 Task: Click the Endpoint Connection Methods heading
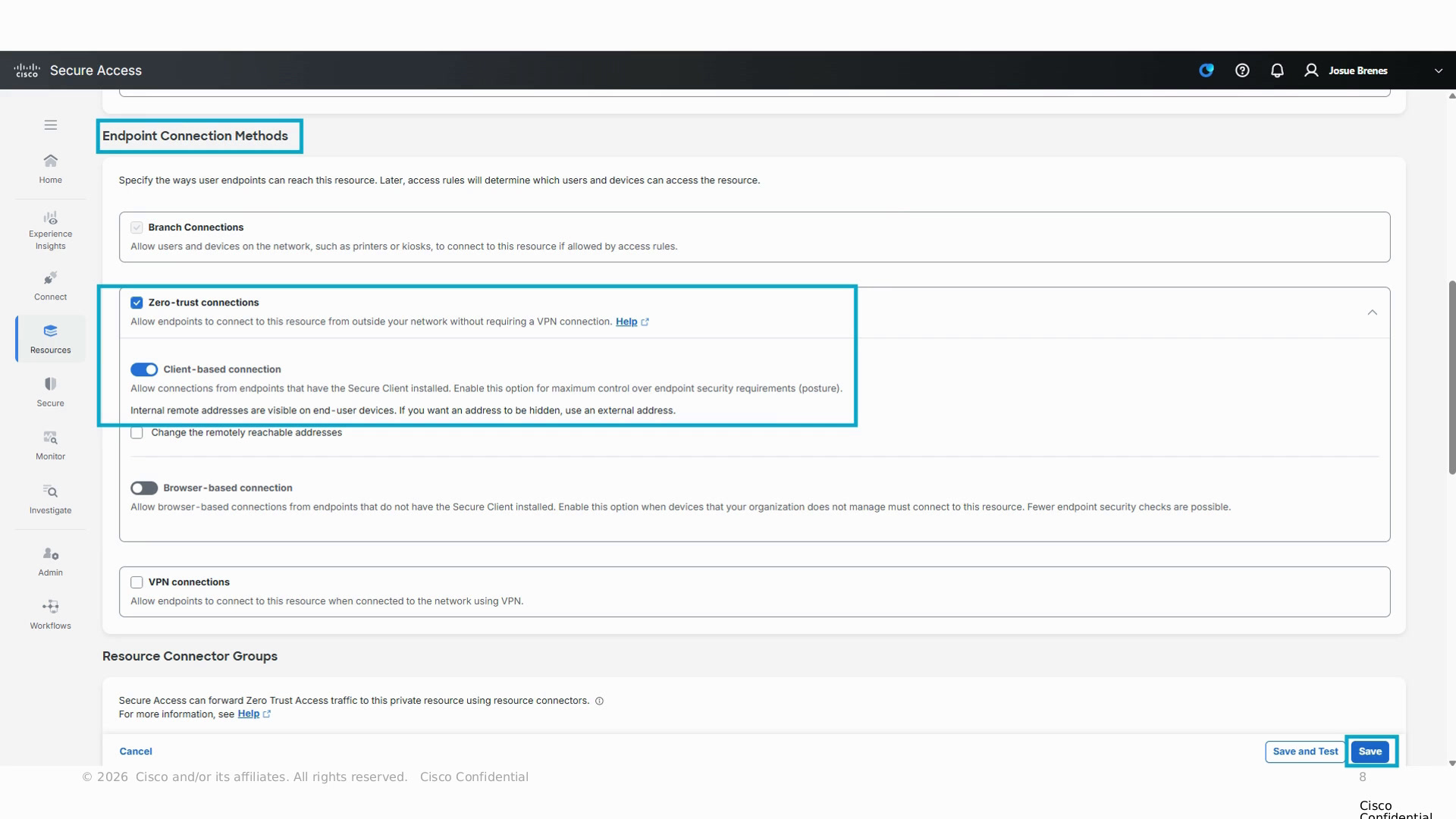[195, 136]
